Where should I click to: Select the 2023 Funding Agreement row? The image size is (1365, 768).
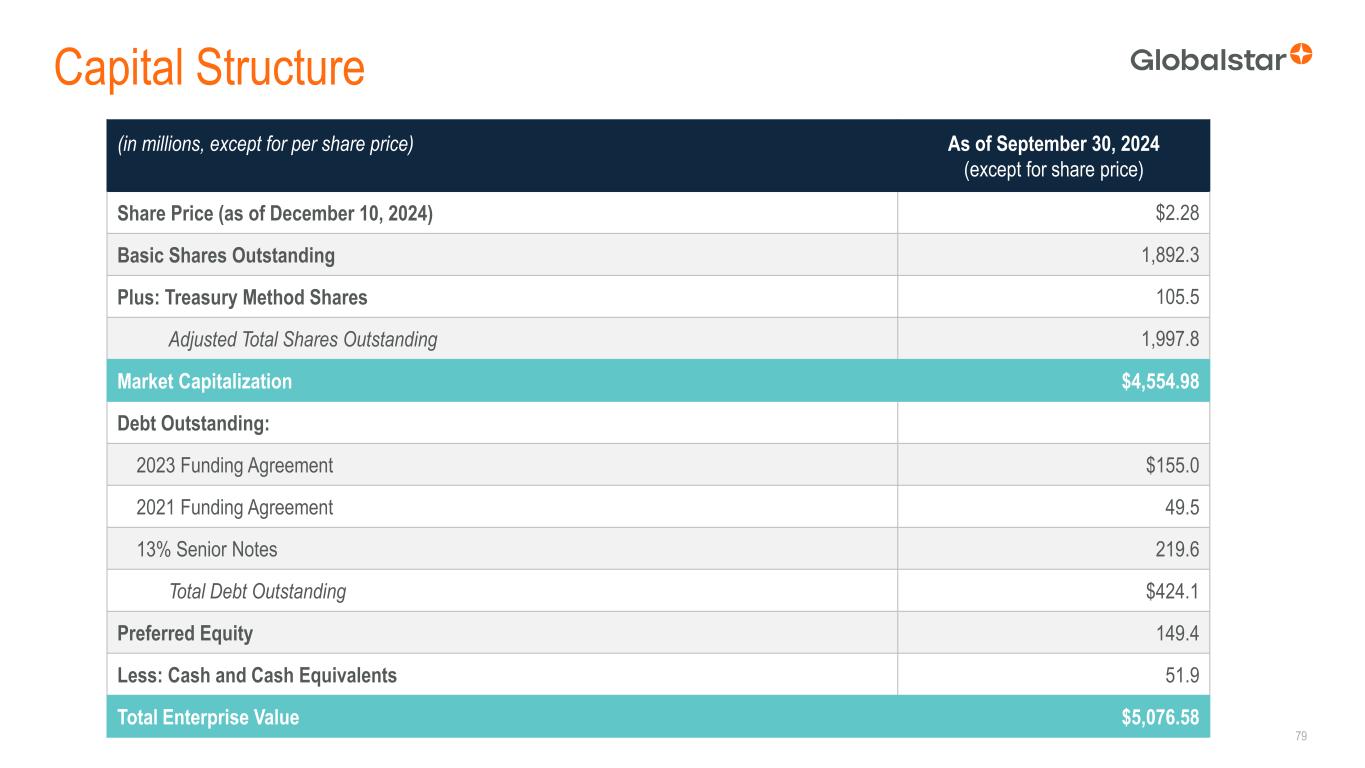tap(234, 465)
